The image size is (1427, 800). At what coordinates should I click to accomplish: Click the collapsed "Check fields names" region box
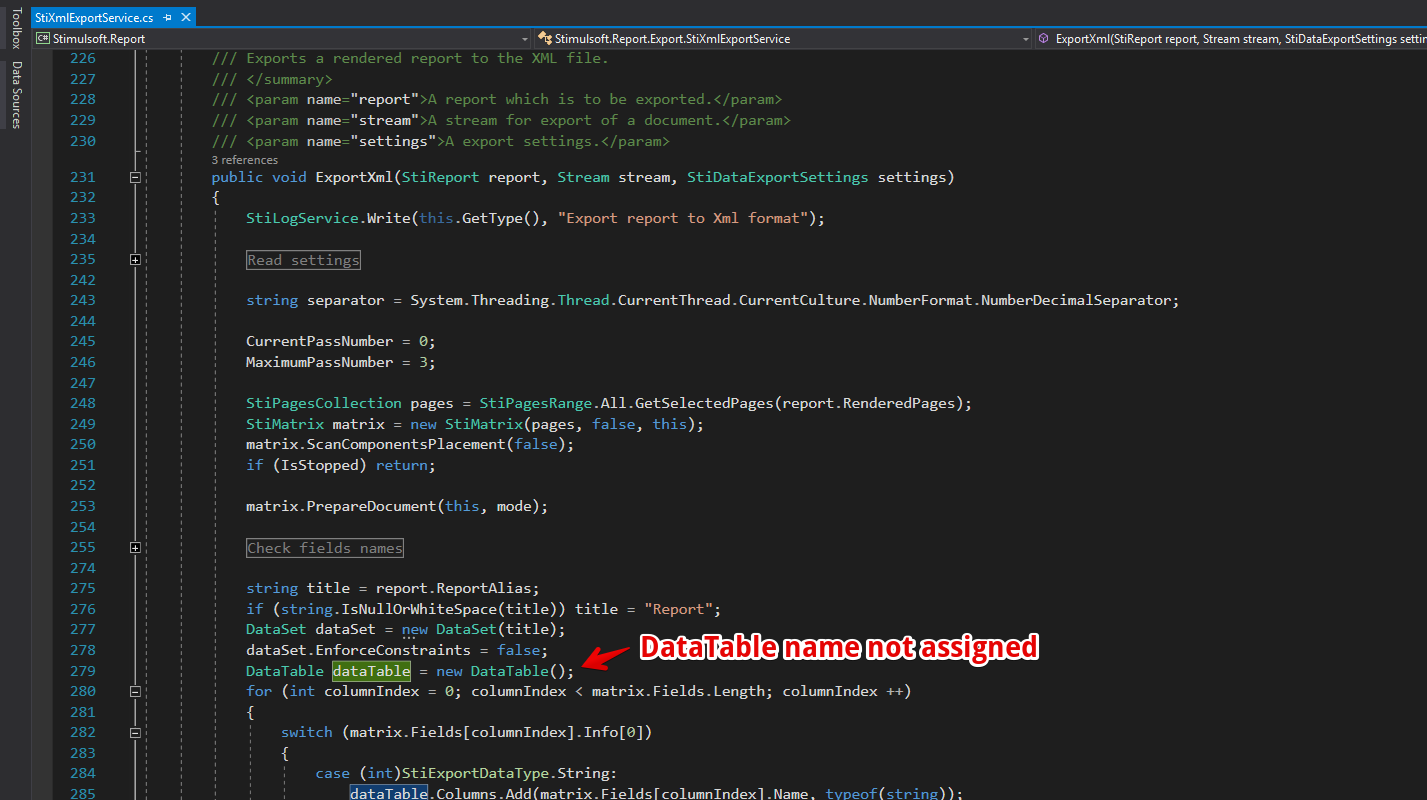tap(325, 548)
